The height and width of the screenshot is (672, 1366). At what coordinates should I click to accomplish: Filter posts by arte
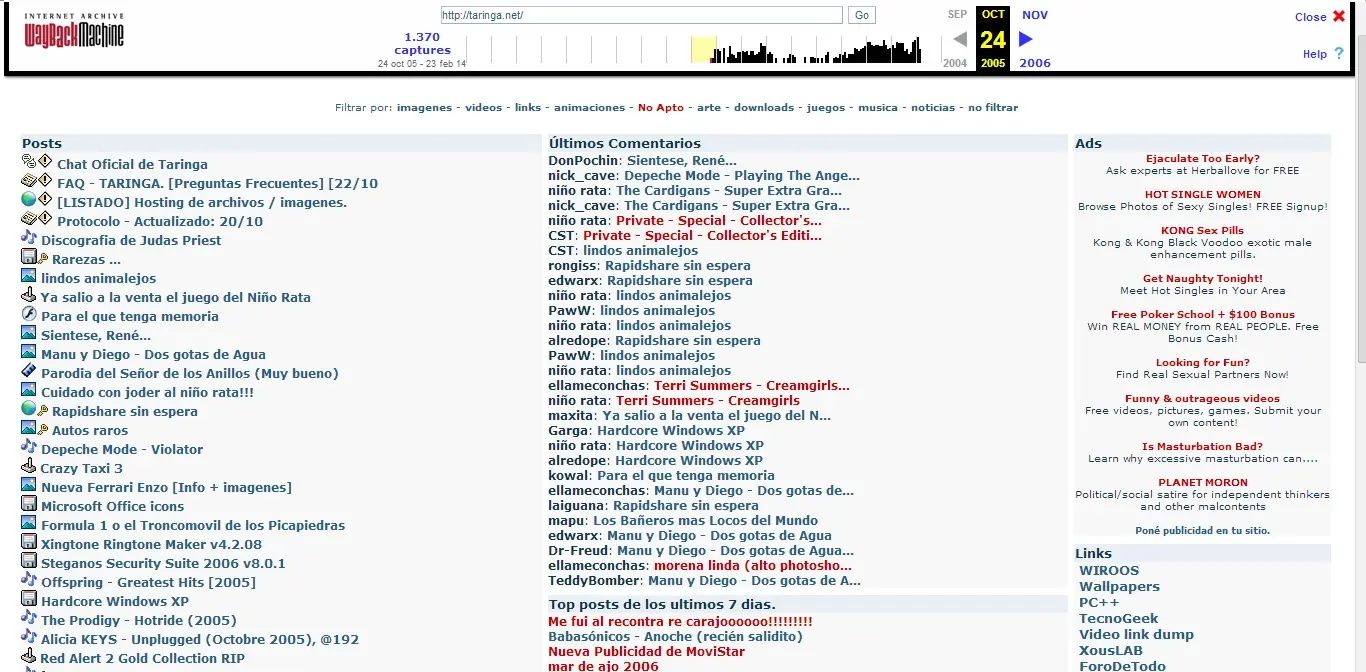tap(709, 107)
